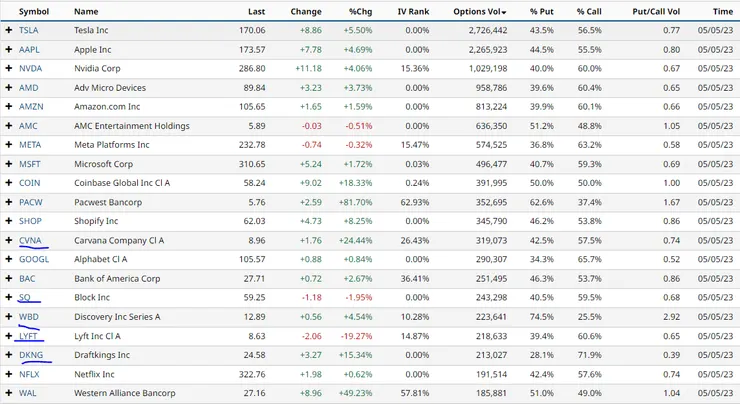Image resolution: width=740 pixels, height=404 pixels.
Task: Click the plus icon next to PACW
Action: coord(8,202)
